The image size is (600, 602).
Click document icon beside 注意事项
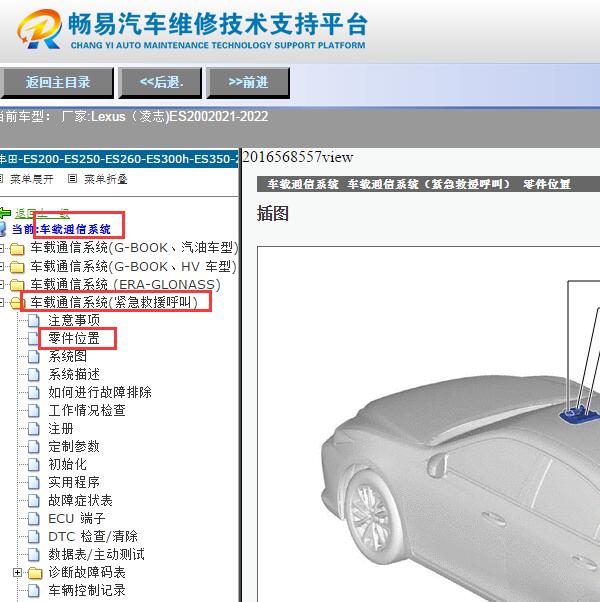pos(34,321)
